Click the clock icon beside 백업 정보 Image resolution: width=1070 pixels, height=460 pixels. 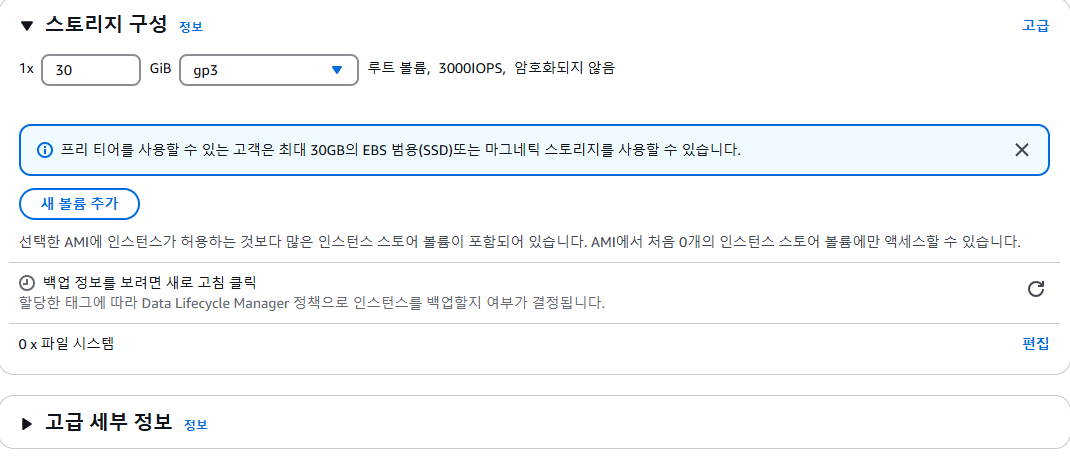(x=27, y=282)
